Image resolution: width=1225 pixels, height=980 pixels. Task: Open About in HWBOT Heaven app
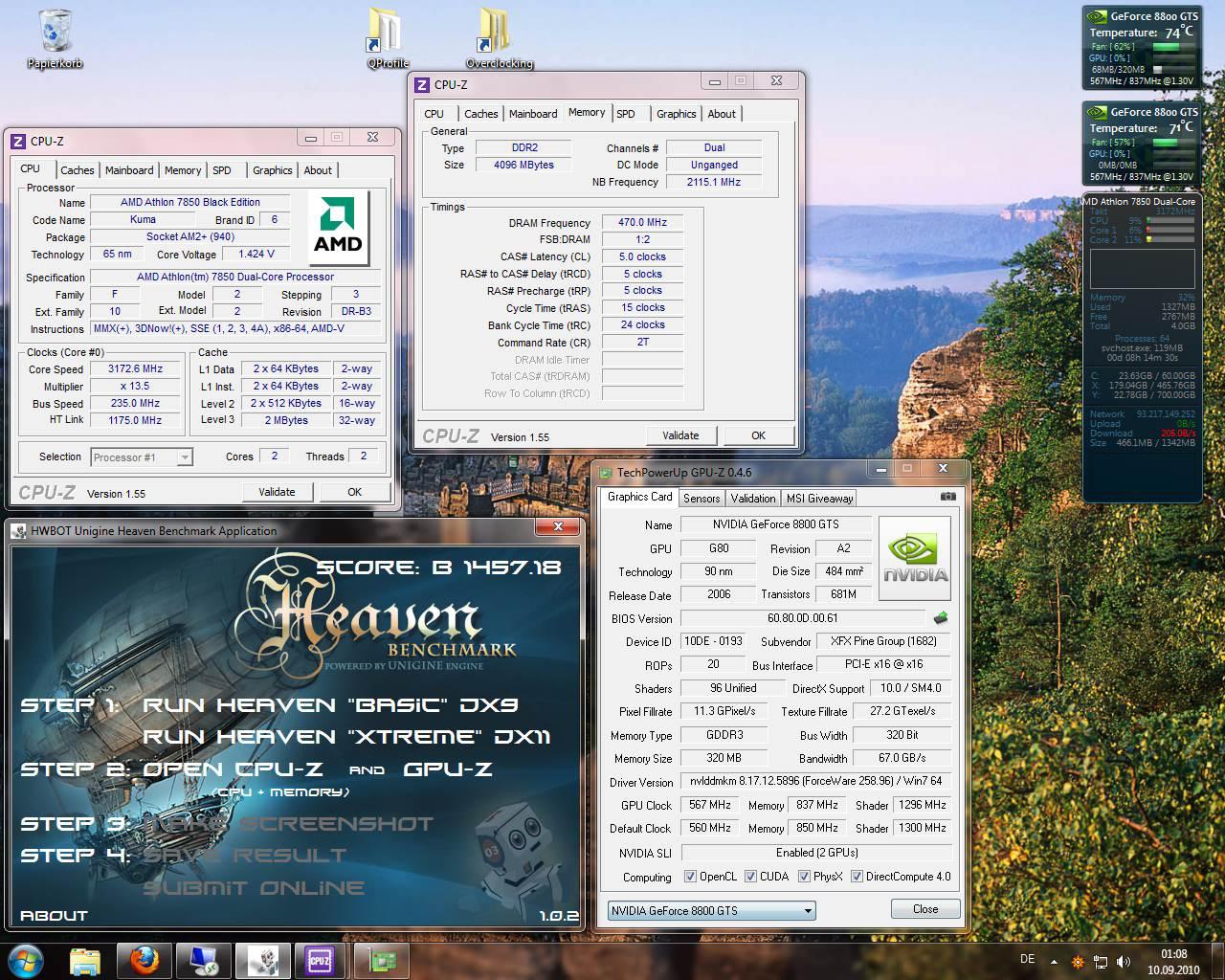[x=54, y=916]
